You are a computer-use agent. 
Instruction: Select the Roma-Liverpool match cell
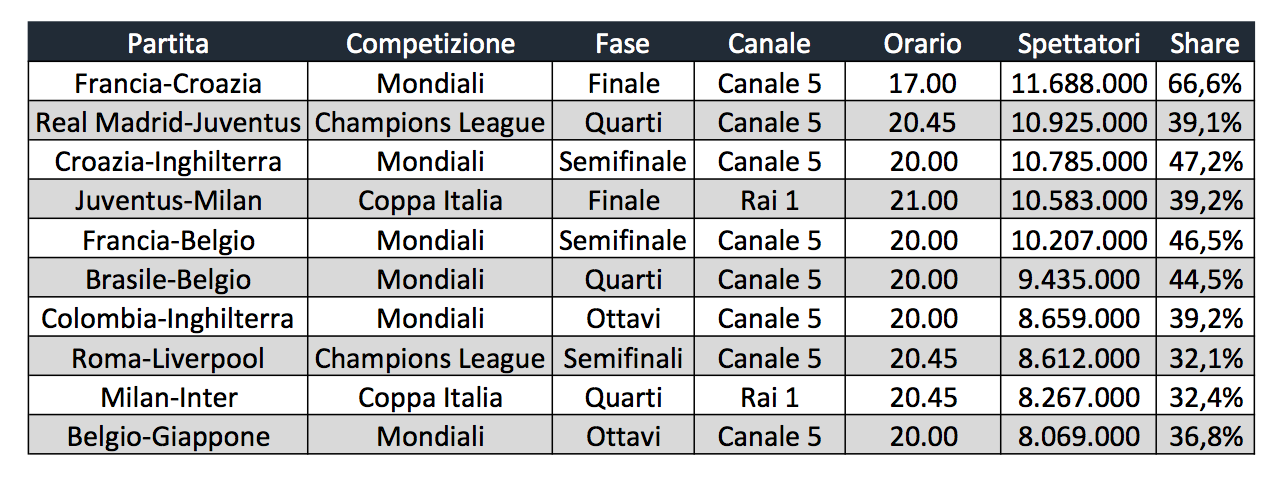click(168, 358)
